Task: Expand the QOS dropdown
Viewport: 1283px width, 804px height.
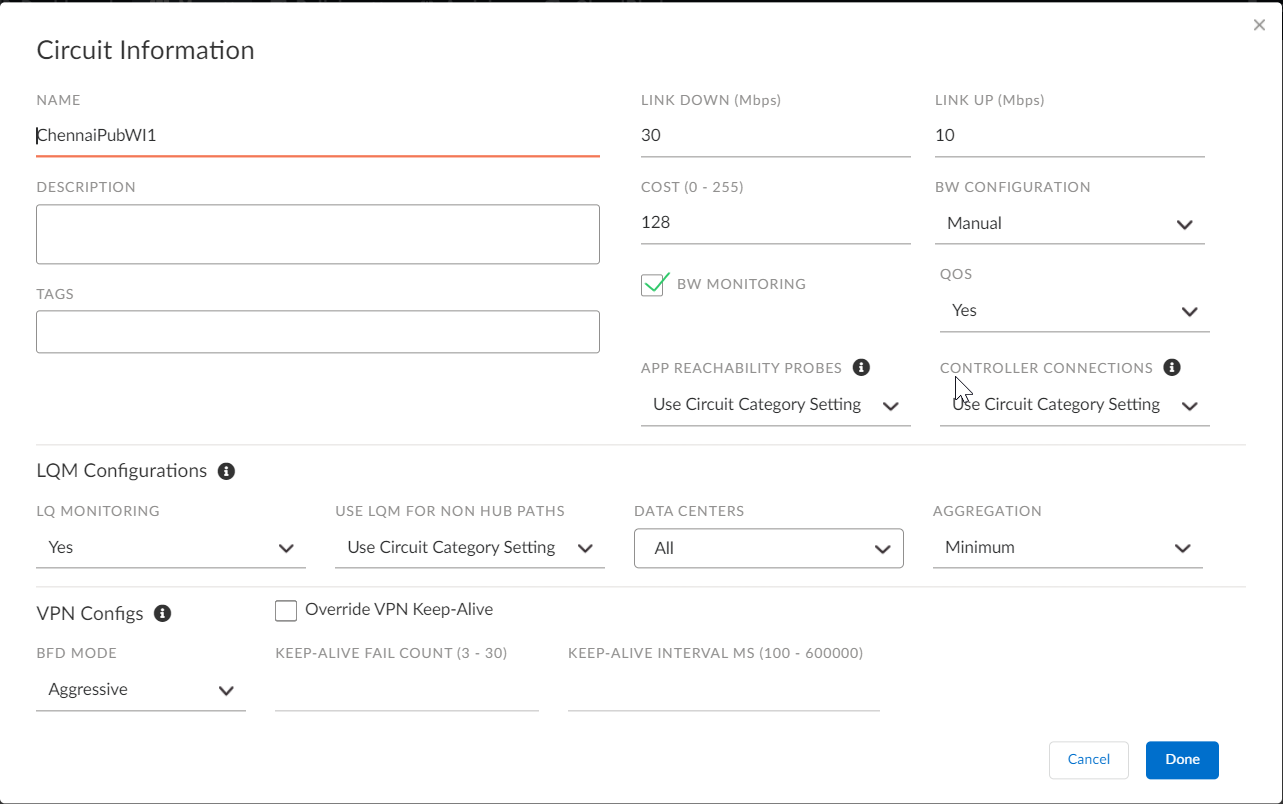Action: pyautogui.click(x=1073, y=311)
